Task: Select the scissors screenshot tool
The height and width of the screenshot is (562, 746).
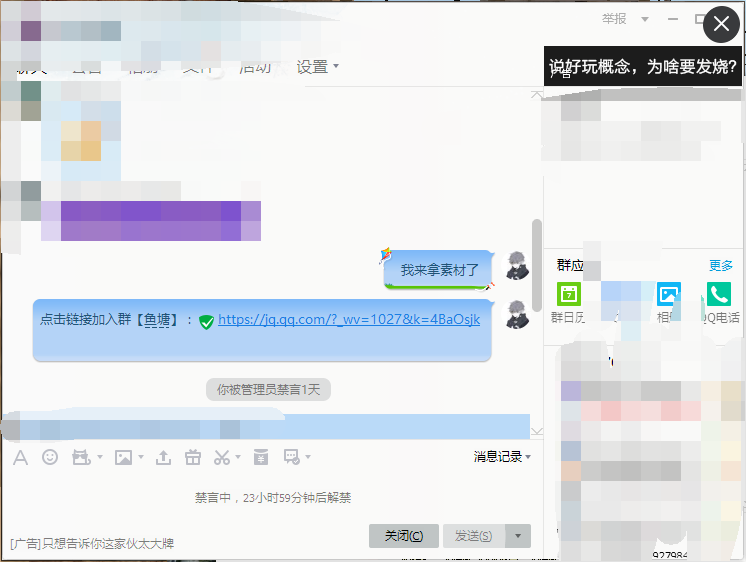Action: (222, 457)
